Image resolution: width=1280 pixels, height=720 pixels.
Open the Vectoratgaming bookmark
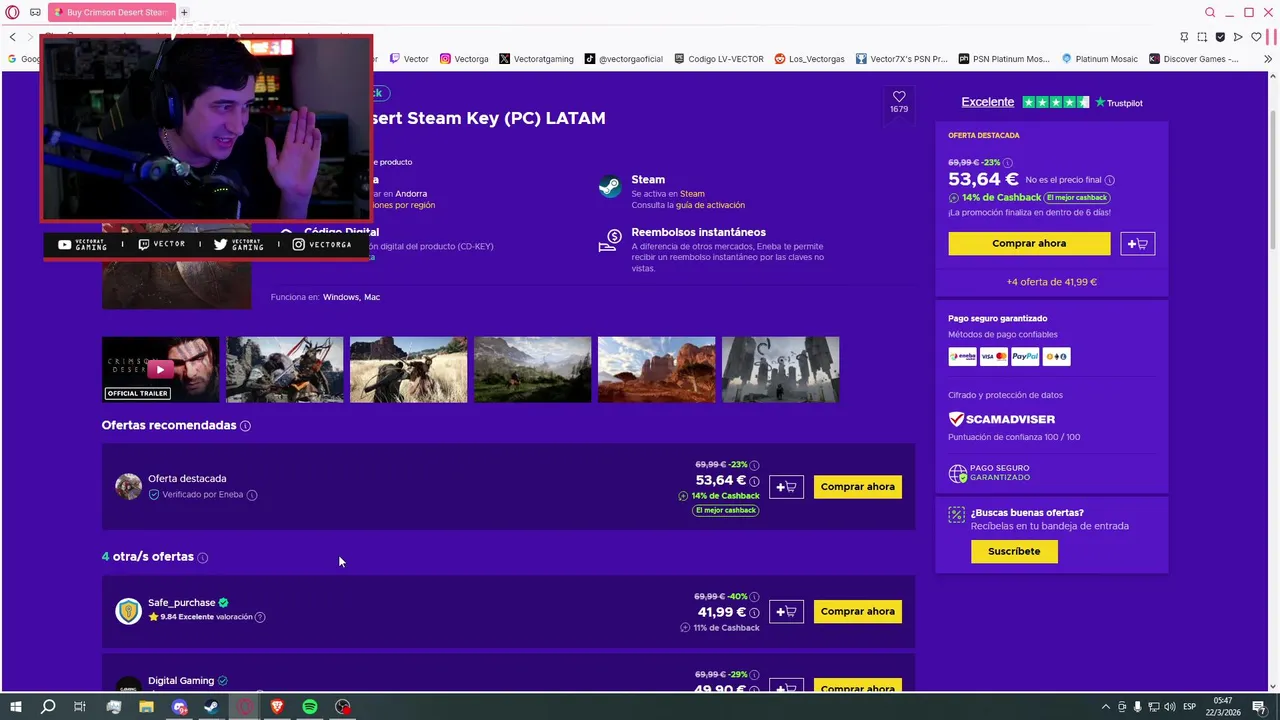(536, 59)
